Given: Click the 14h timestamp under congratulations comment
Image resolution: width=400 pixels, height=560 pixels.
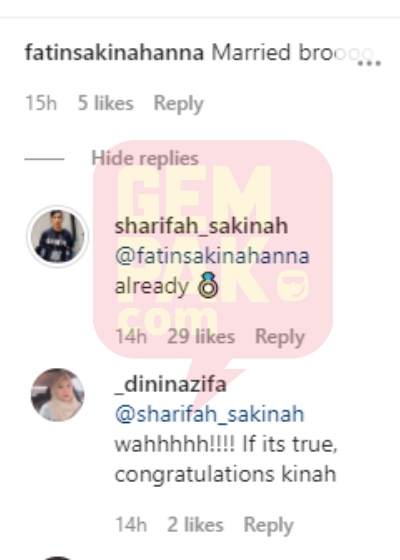Looking at the screenshot, I should click(131, 525).
